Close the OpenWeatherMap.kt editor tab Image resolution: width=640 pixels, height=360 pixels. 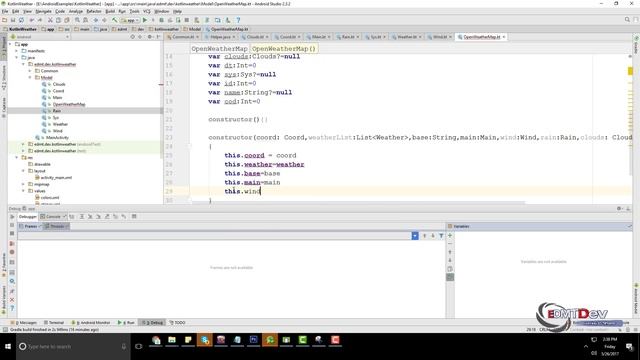(504, 37)
